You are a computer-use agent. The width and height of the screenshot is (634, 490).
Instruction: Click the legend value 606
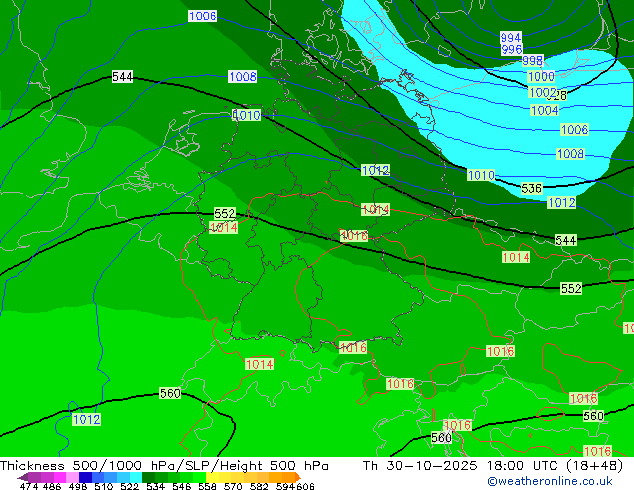305,486
